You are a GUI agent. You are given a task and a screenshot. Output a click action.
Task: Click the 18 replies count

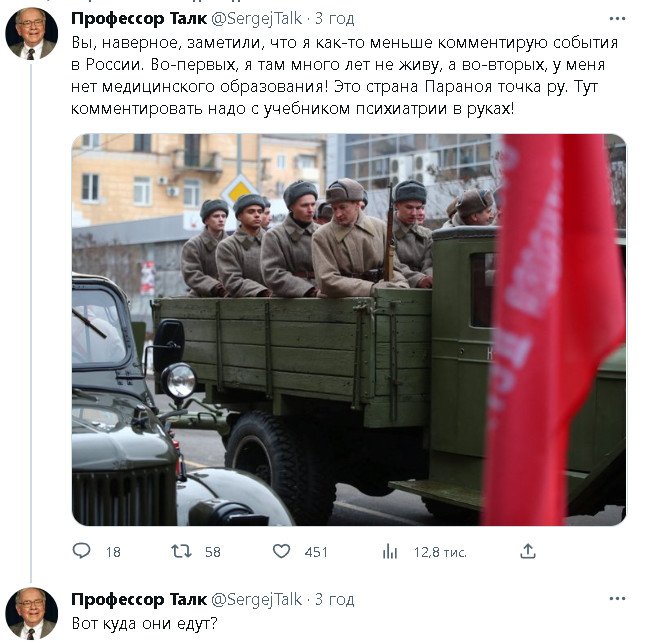113,552
